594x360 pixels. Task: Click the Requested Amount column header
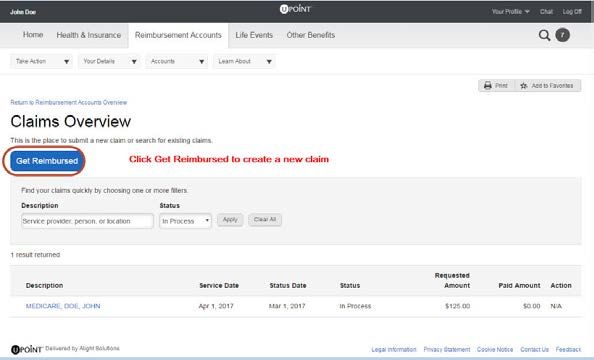pos(452,280)
